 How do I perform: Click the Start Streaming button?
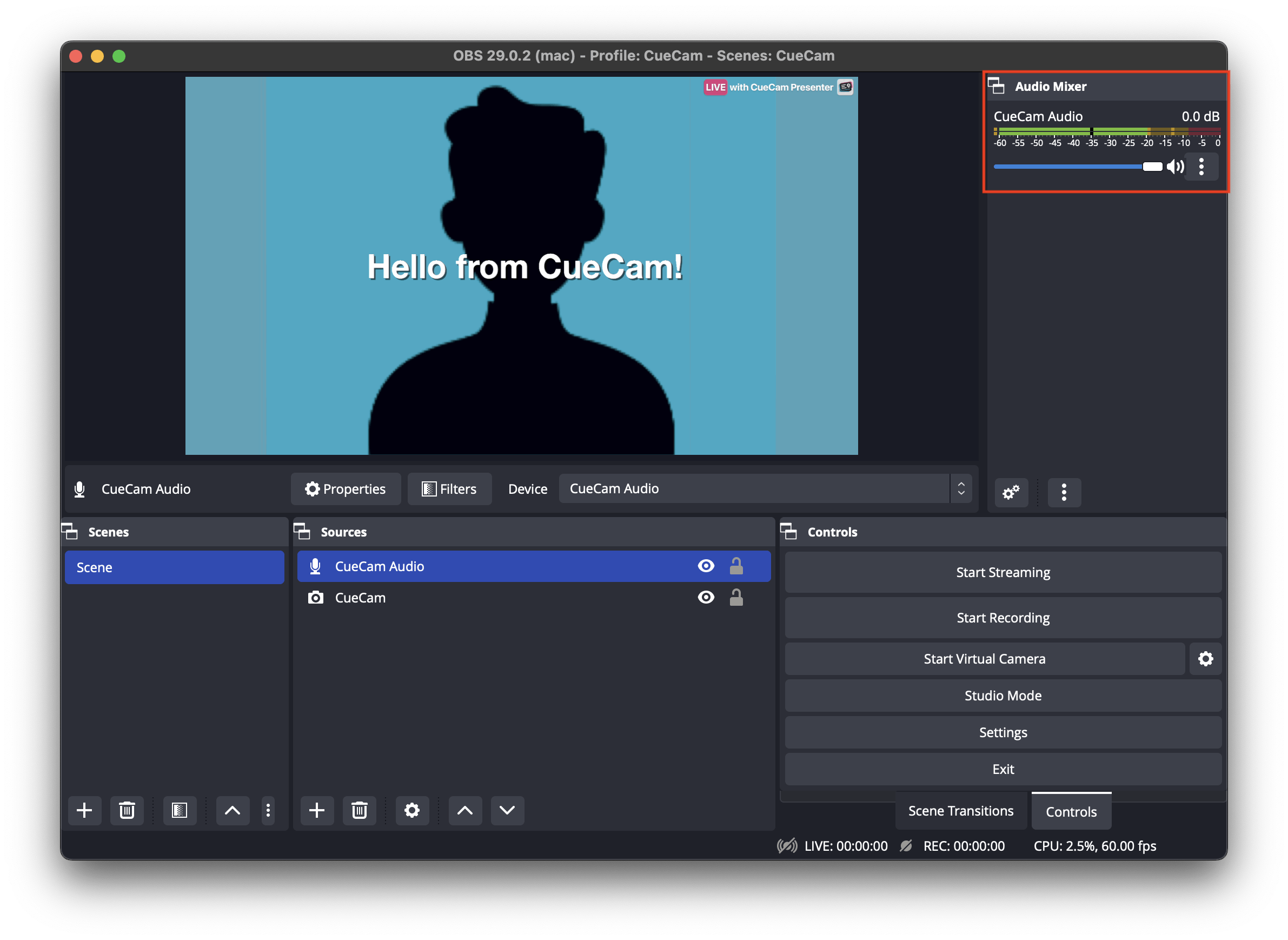(1002, 572)
